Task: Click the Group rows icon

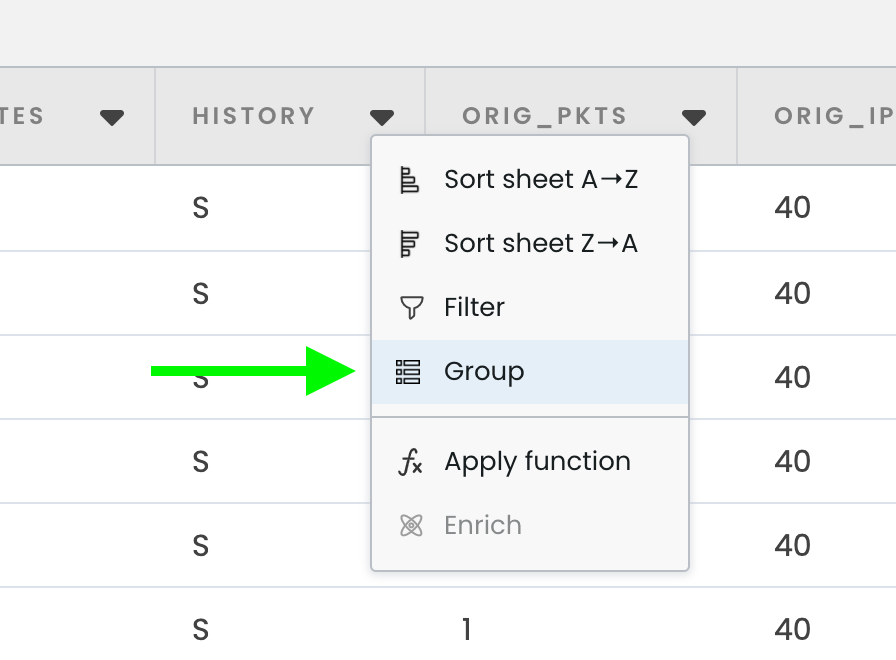Action: click(x=408, y=372)
